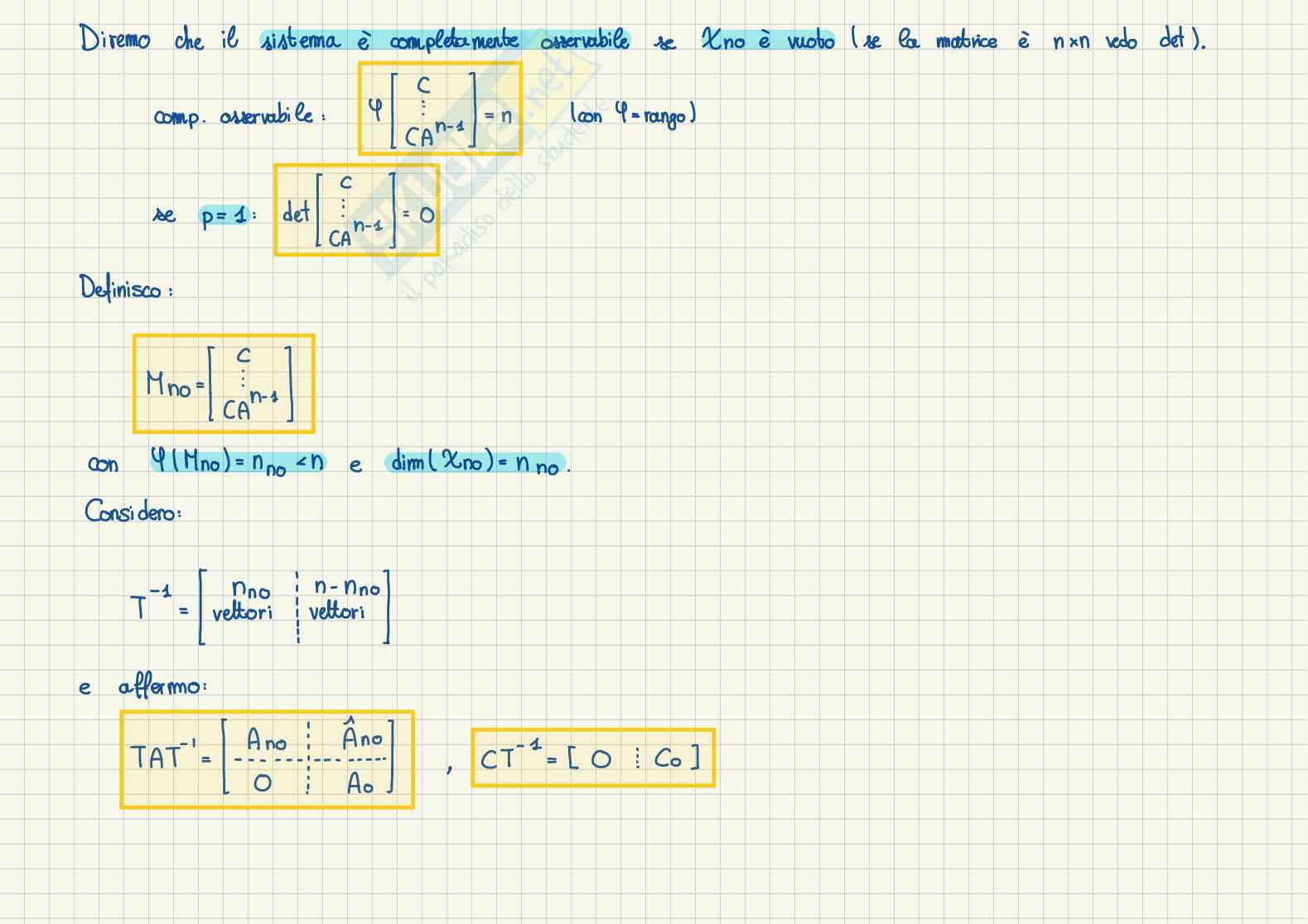
Task: Select the yellow boxed det formula
Action: (x=356, y=210)
